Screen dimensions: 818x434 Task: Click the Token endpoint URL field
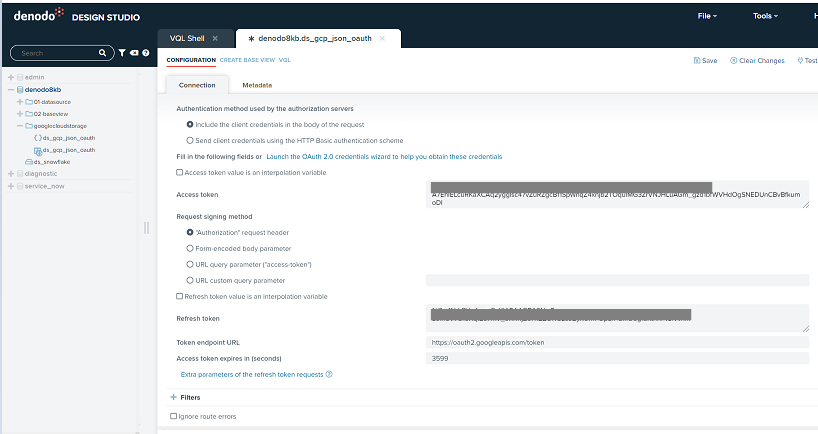pyautogui.click(x=618, y=343)
